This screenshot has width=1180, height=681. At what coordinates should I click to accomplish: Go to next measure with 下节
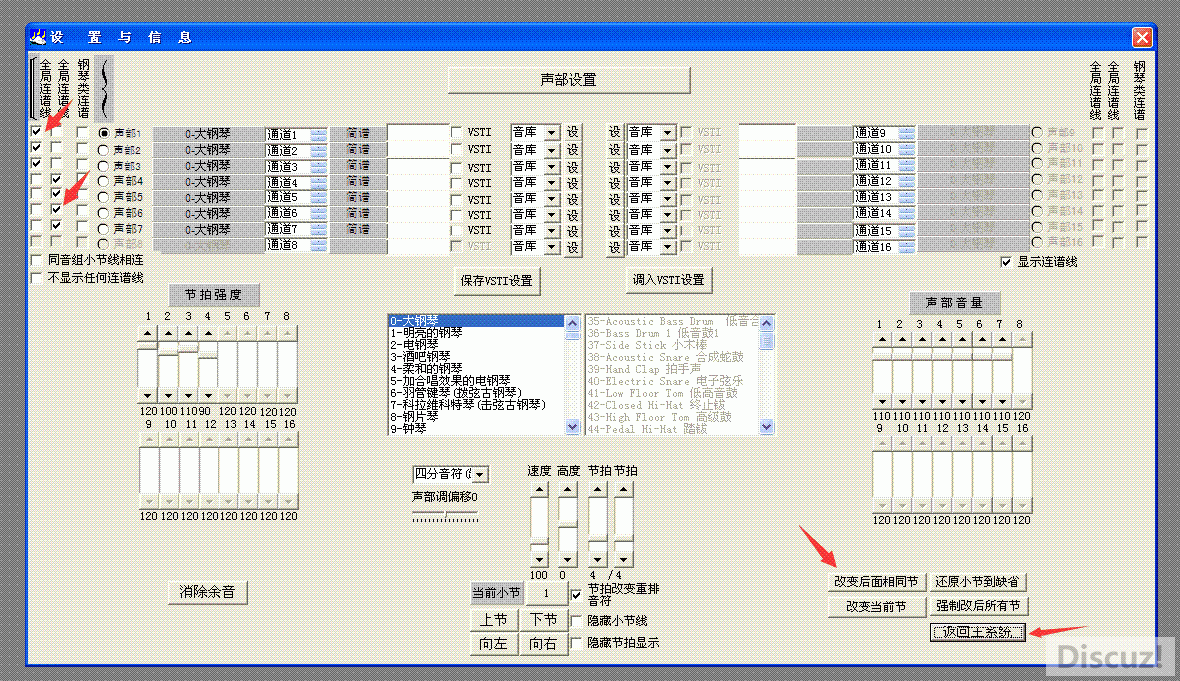543,620
